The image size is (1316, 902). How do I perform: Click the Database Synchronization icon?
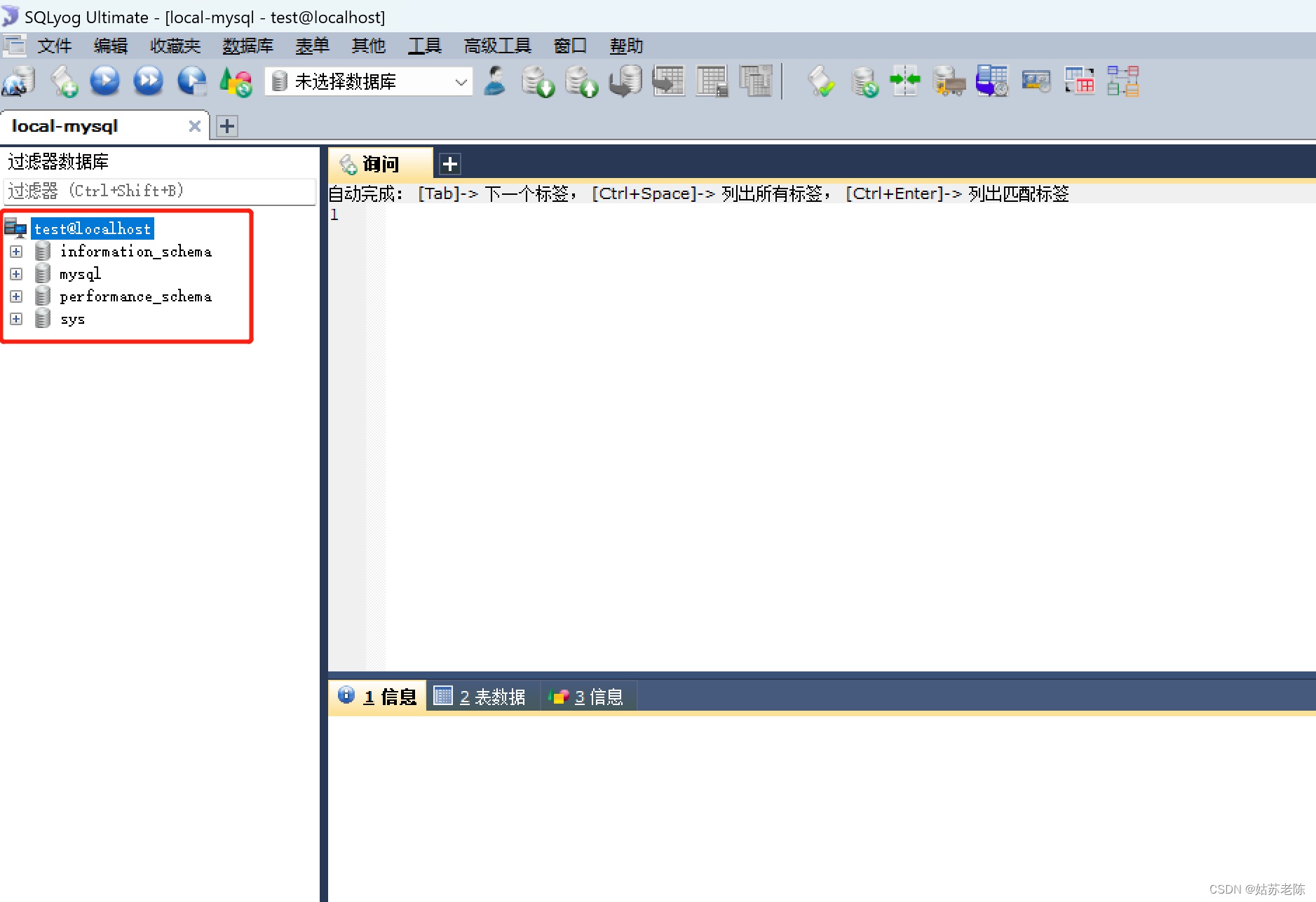click(864, 81)
